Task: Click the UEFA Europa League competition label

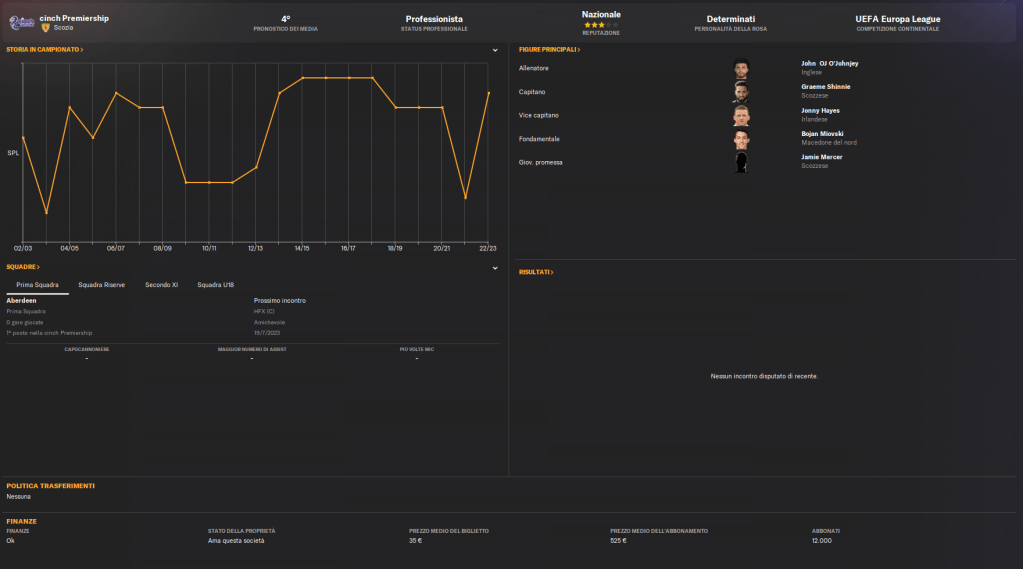Action: click(x=897, y=19)
